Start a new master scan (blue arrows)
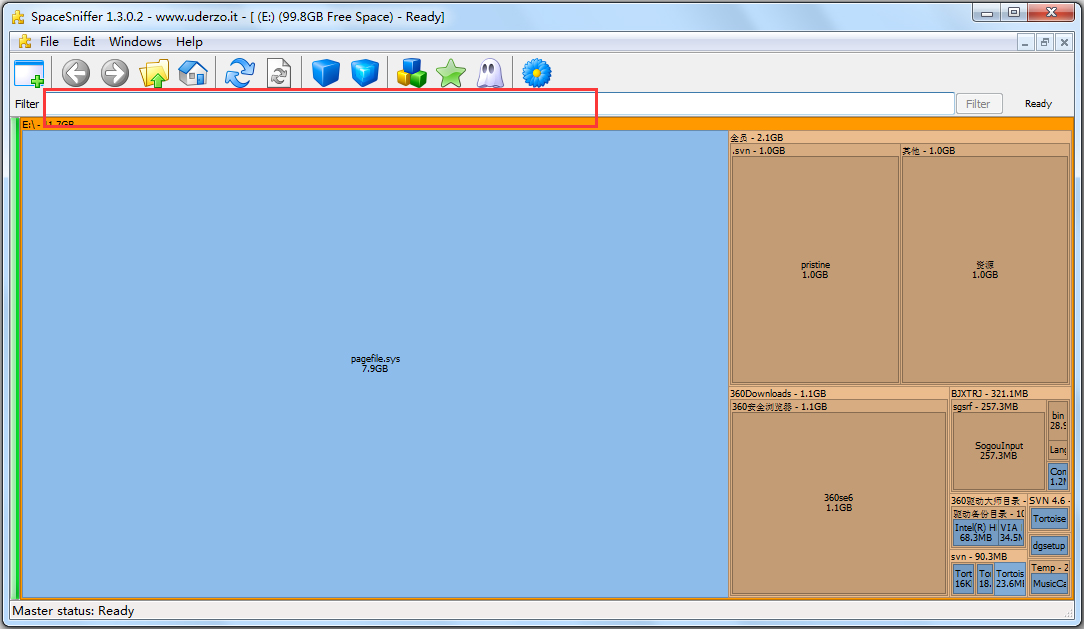Screen dimensions: 1084x629 click(x=240, y=73)
